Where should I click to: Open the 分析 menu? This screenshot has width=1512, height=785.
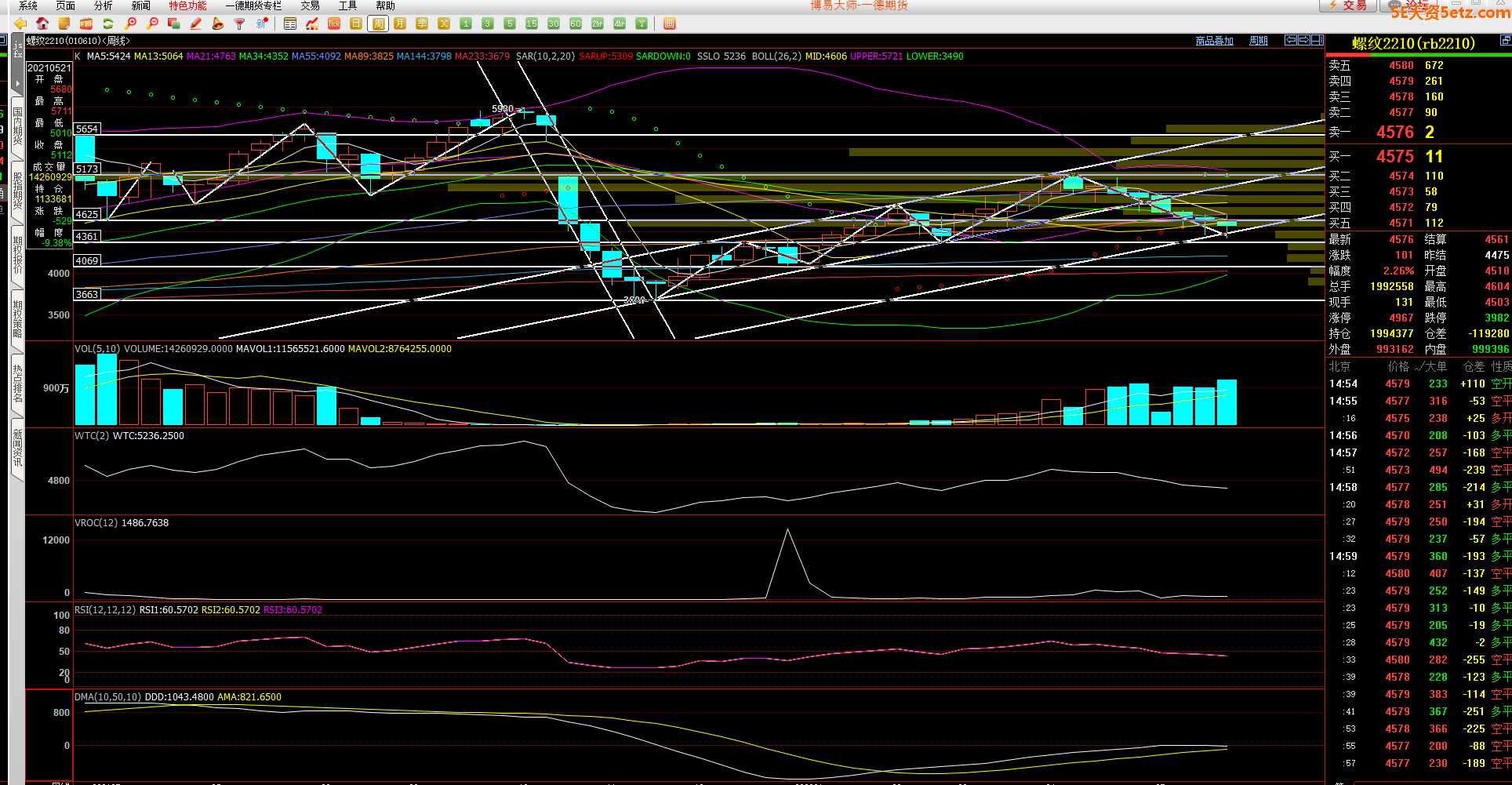pos(104,5)
